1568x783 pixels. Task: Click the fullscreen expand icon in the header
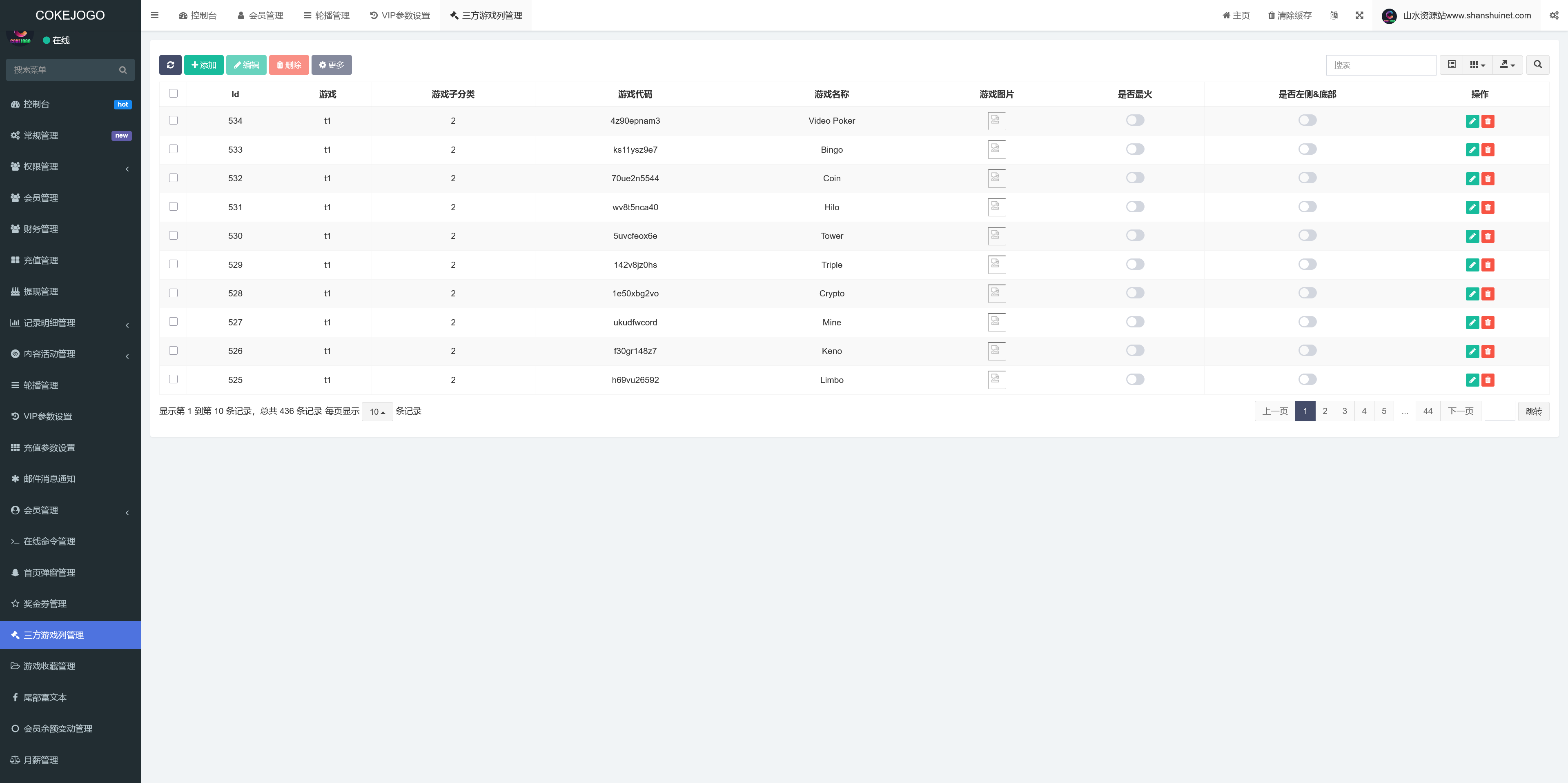[x=1359, y=15]
